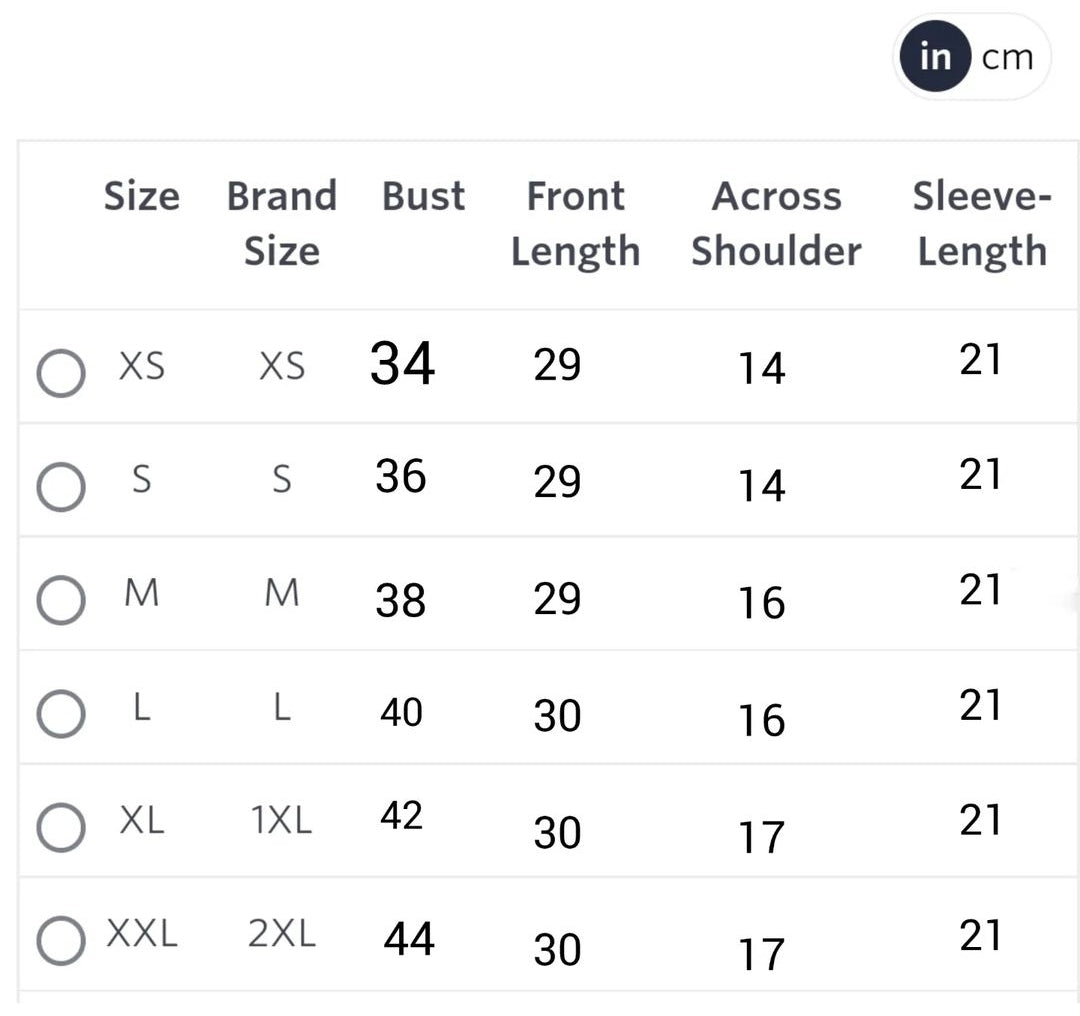Click the Front Length column header

[x=575, y=223]
